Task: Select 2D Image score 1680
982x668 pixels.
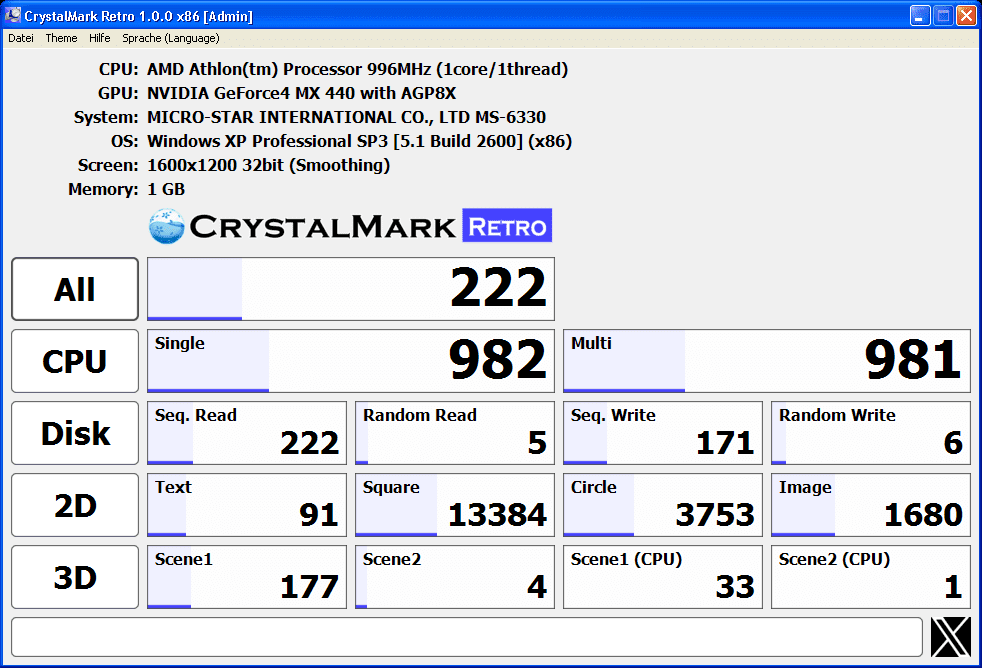Action: [871, 505]
